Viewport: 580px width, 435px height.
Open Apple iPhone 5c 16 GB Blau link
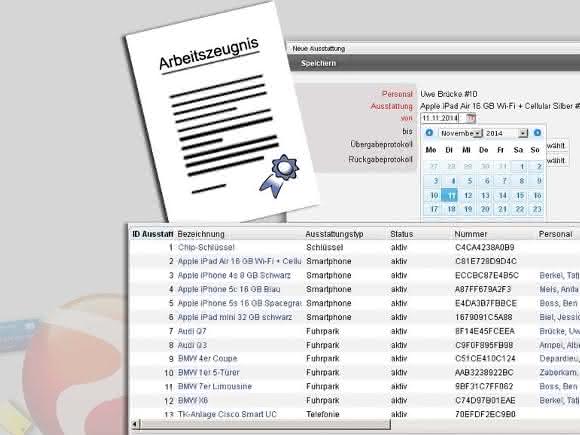pos(229,289)
